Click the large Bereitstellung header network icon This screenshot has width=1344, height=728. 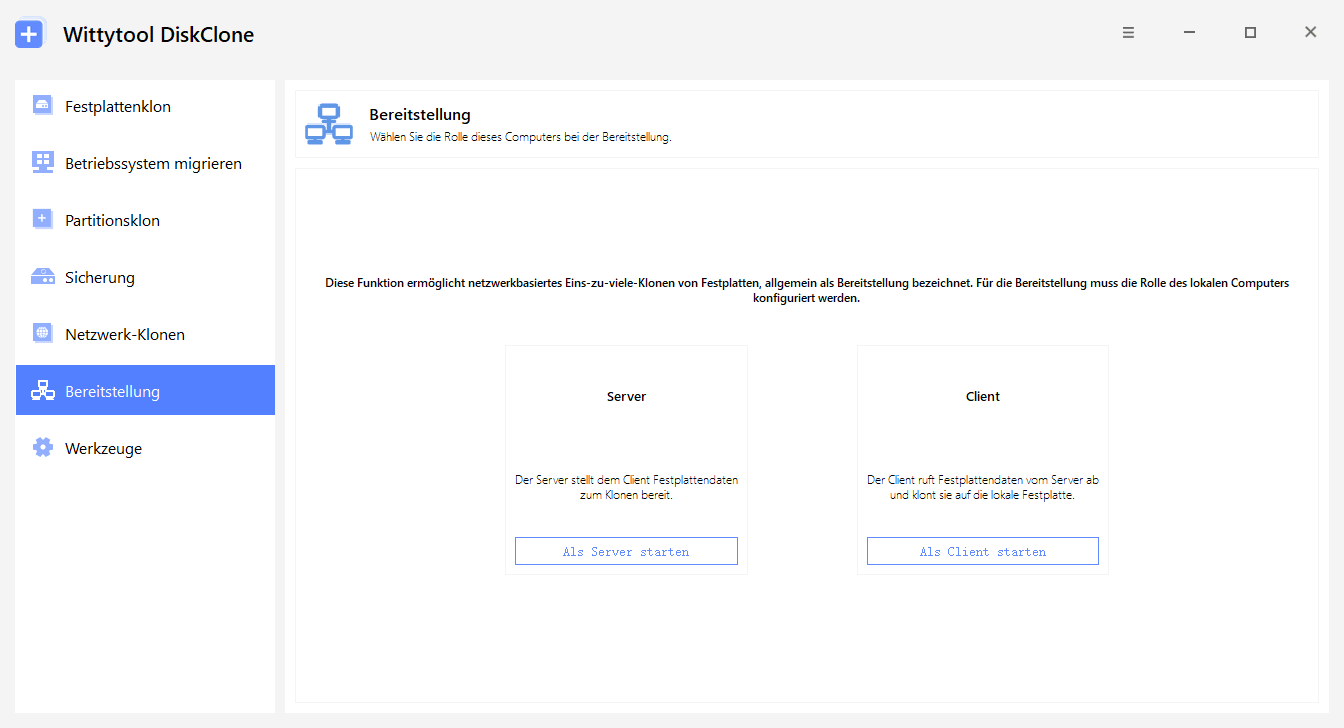(329, 124)
